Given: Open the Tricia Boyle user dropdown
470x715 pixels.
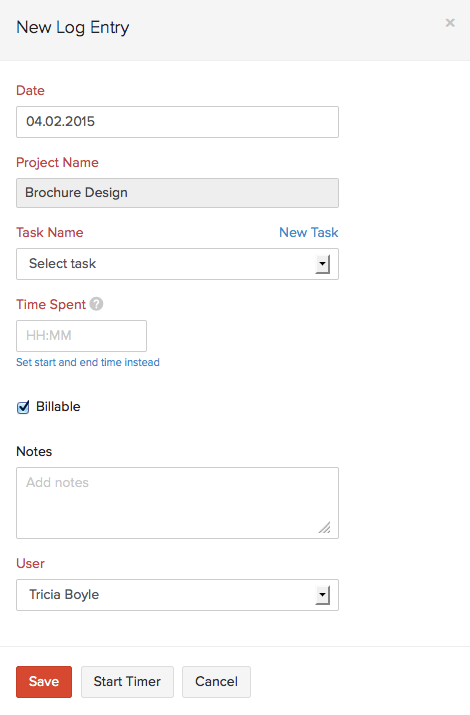Looking at the screenshot, I should click(x=177, y=595).
